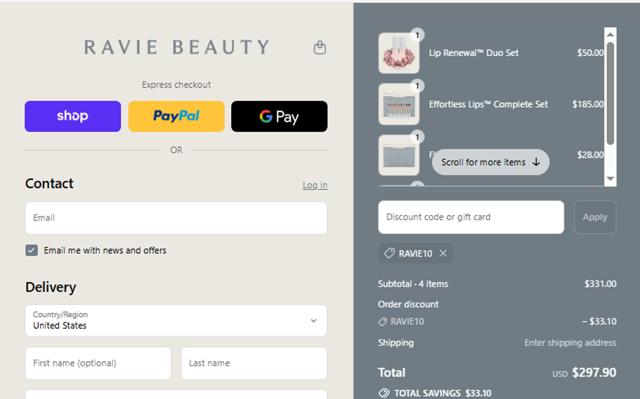Open the Country/Region dropdown
Image resolution: width=640 pixels, height=399 pixels.
click(x=176, y=321)
